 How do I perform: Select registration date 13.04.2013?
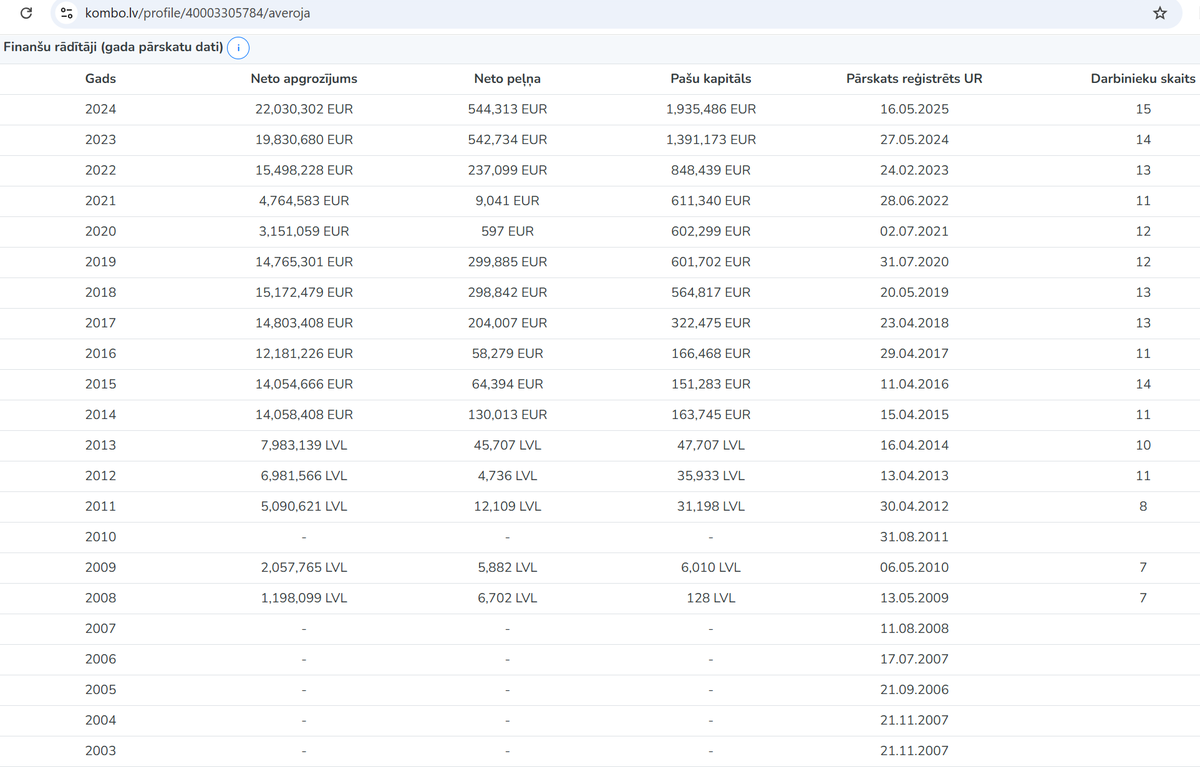pyautogui.click(x=914, y=476)
